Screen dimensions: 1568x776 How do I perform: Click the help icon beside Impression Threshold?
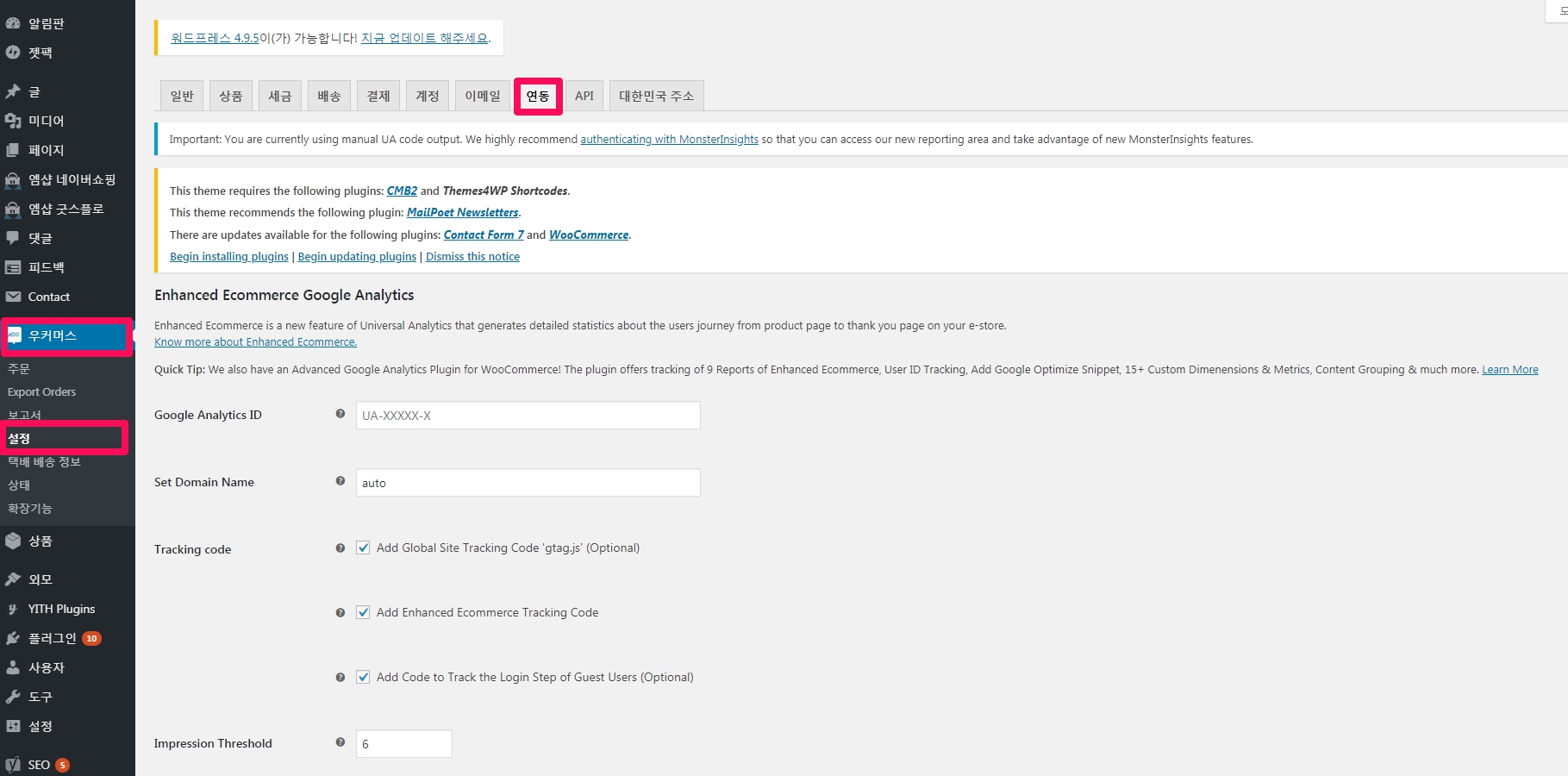(x=340, y=742)
